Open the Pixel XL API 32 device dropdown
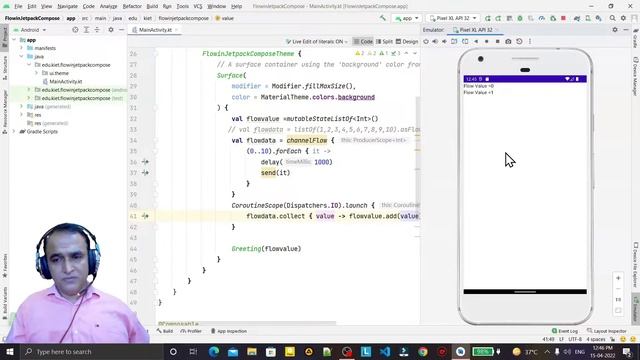The height and width of the screenshot is (360, 640). coord(453,18)
